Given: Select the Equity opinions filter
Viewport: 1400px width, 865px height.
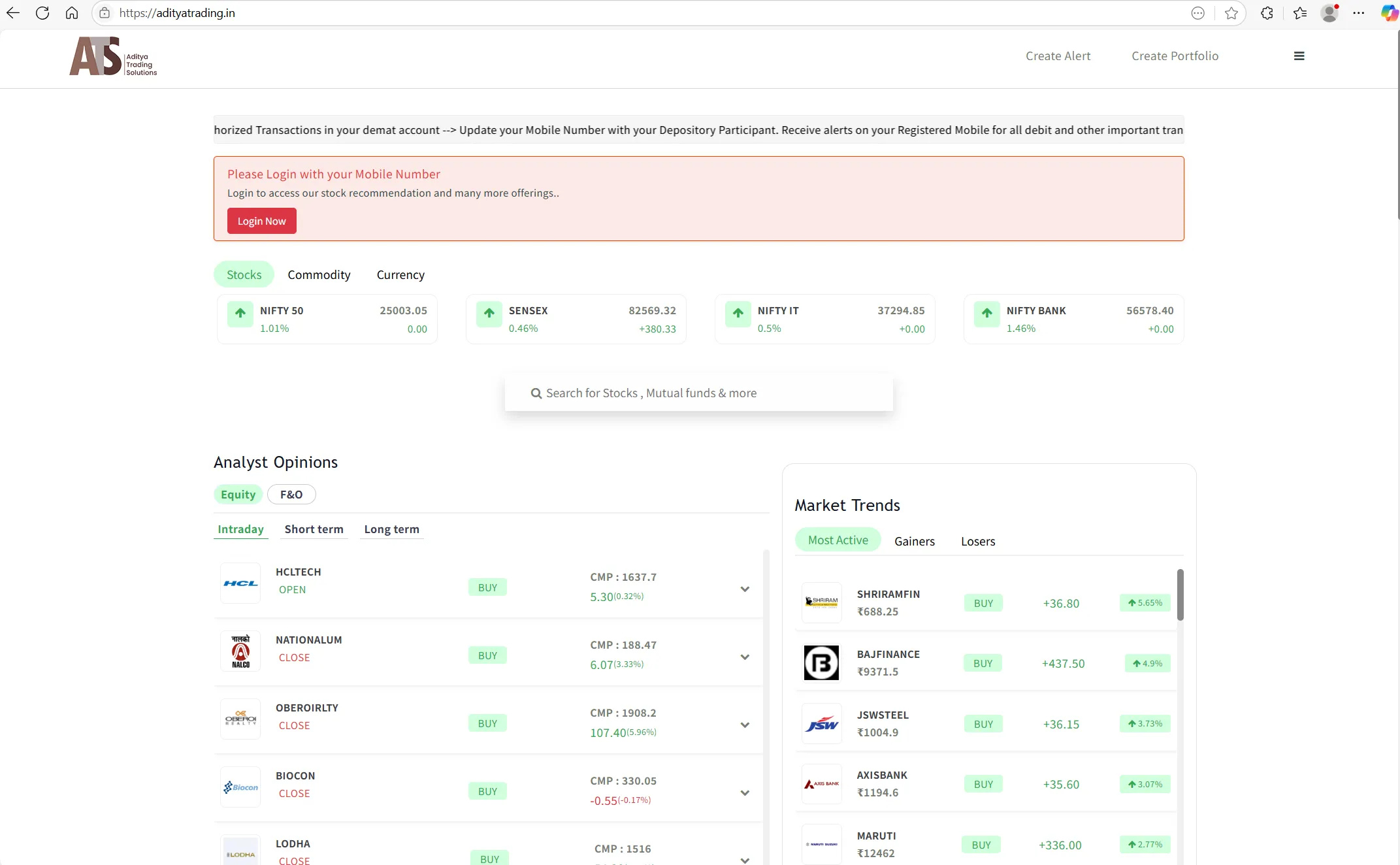Looking at the screenshot, I should click(x=238, y=495).
